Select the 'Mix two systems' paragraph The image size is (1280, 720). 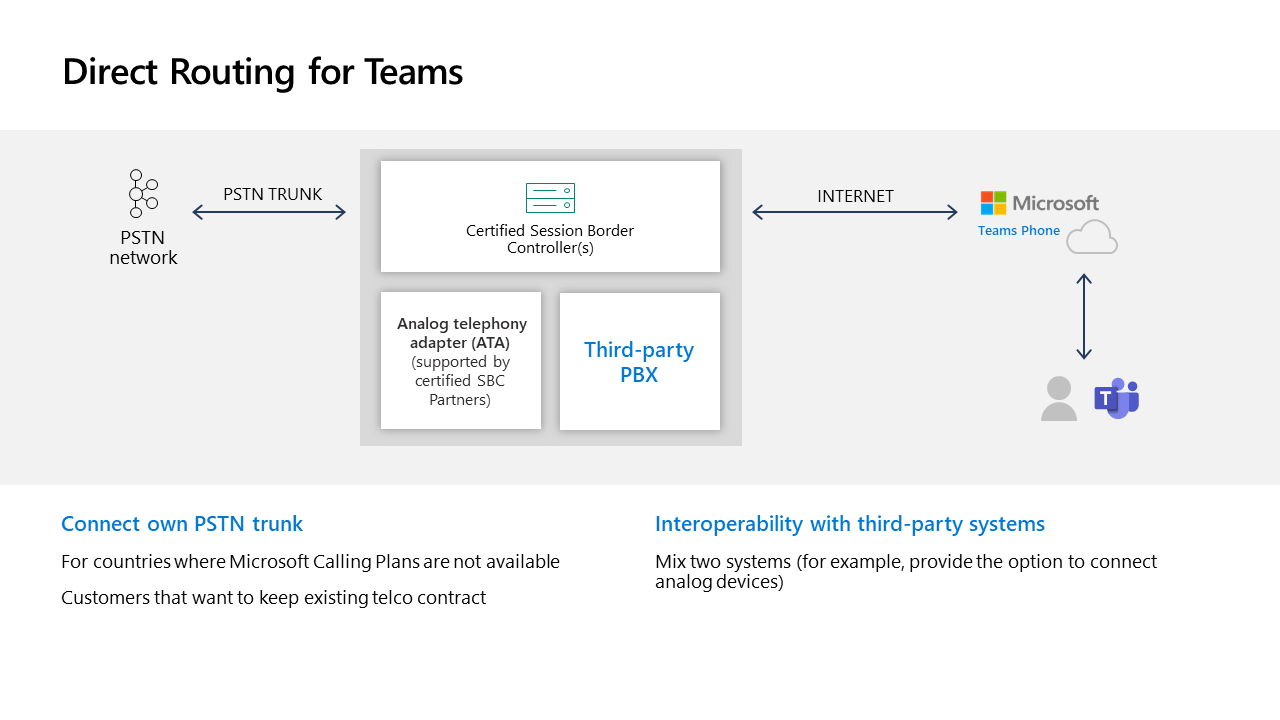coord(906,571)
